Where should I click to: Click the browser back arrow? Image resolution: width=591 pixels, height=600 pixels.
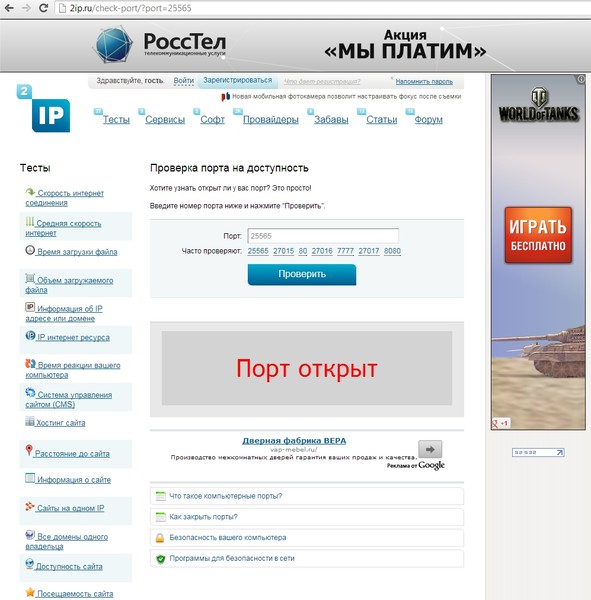9,8
